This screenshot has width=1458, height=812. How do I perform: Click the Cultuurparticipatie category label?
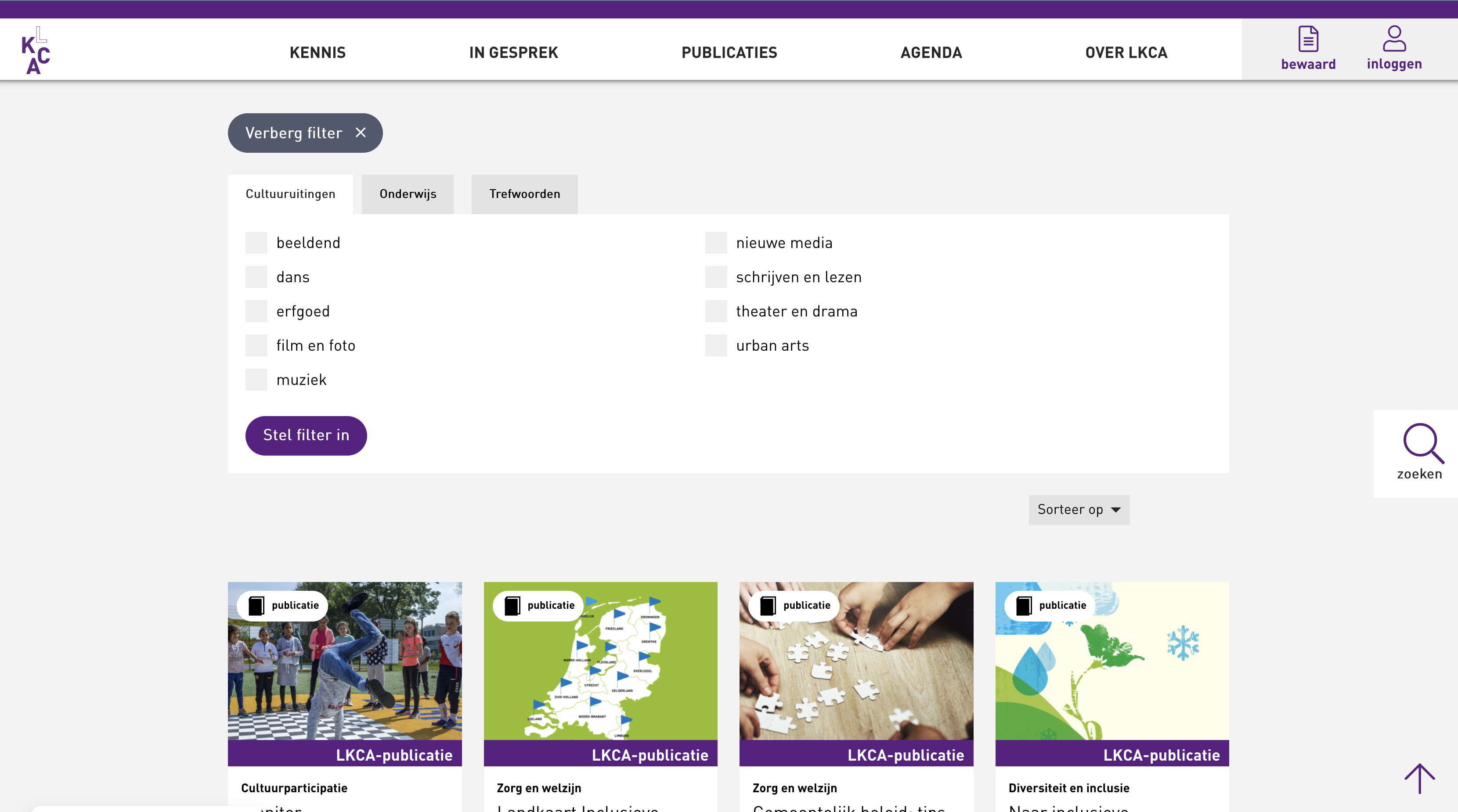point(294,788)
